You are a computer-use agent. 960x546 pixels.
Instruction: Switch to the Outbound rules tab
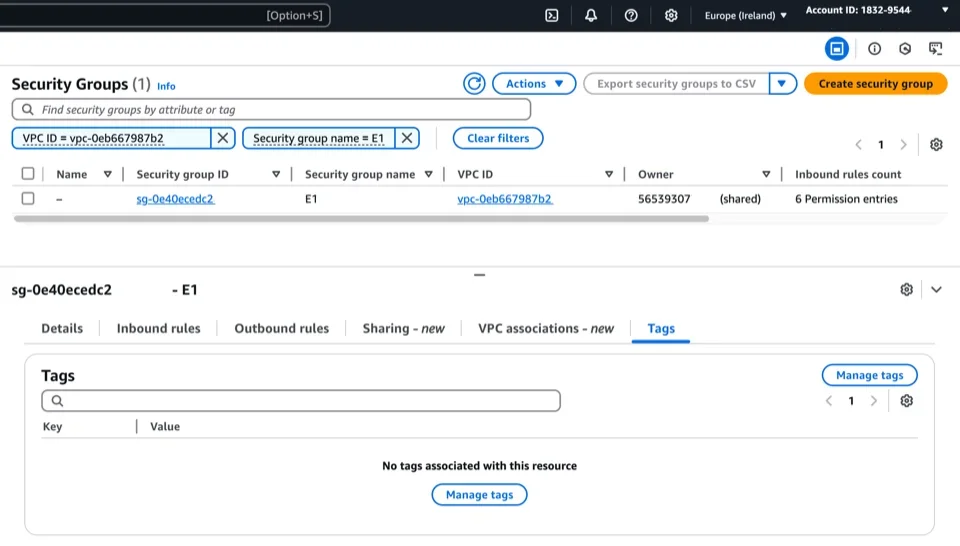click(x=281, y=328)
